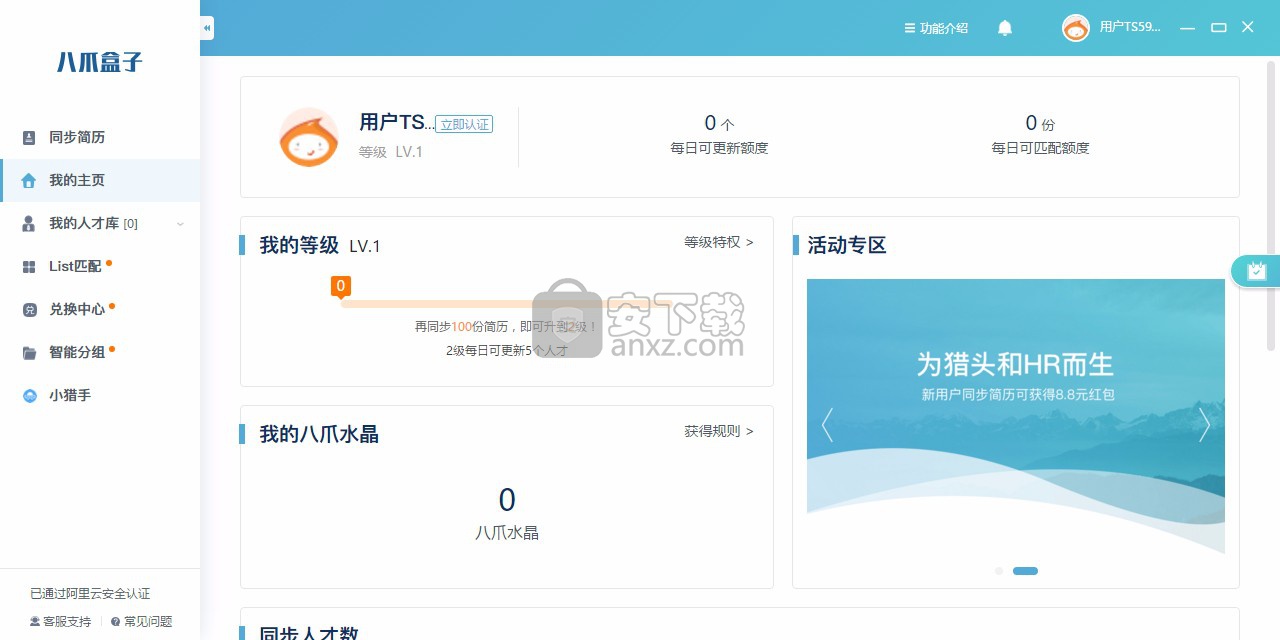Click 每日可匹配额度 label
Viewport: 1280px width, 640px height.
pyautogui.click(x=1040, y=148)
